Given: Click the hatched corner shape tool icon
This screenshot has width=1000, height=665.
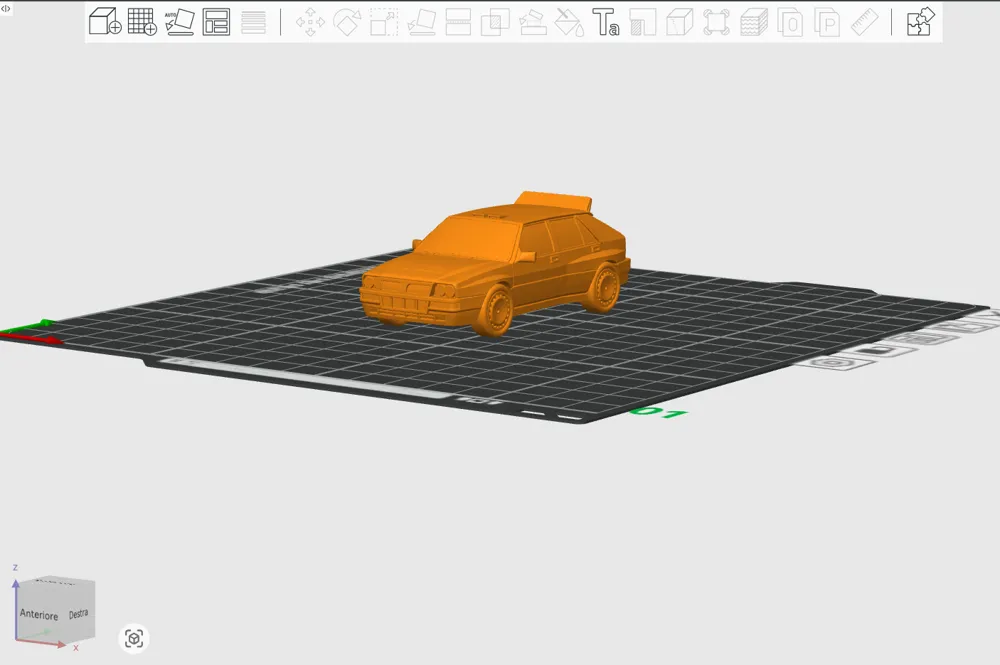Looking at the screenshot, I should click(643, 22).
